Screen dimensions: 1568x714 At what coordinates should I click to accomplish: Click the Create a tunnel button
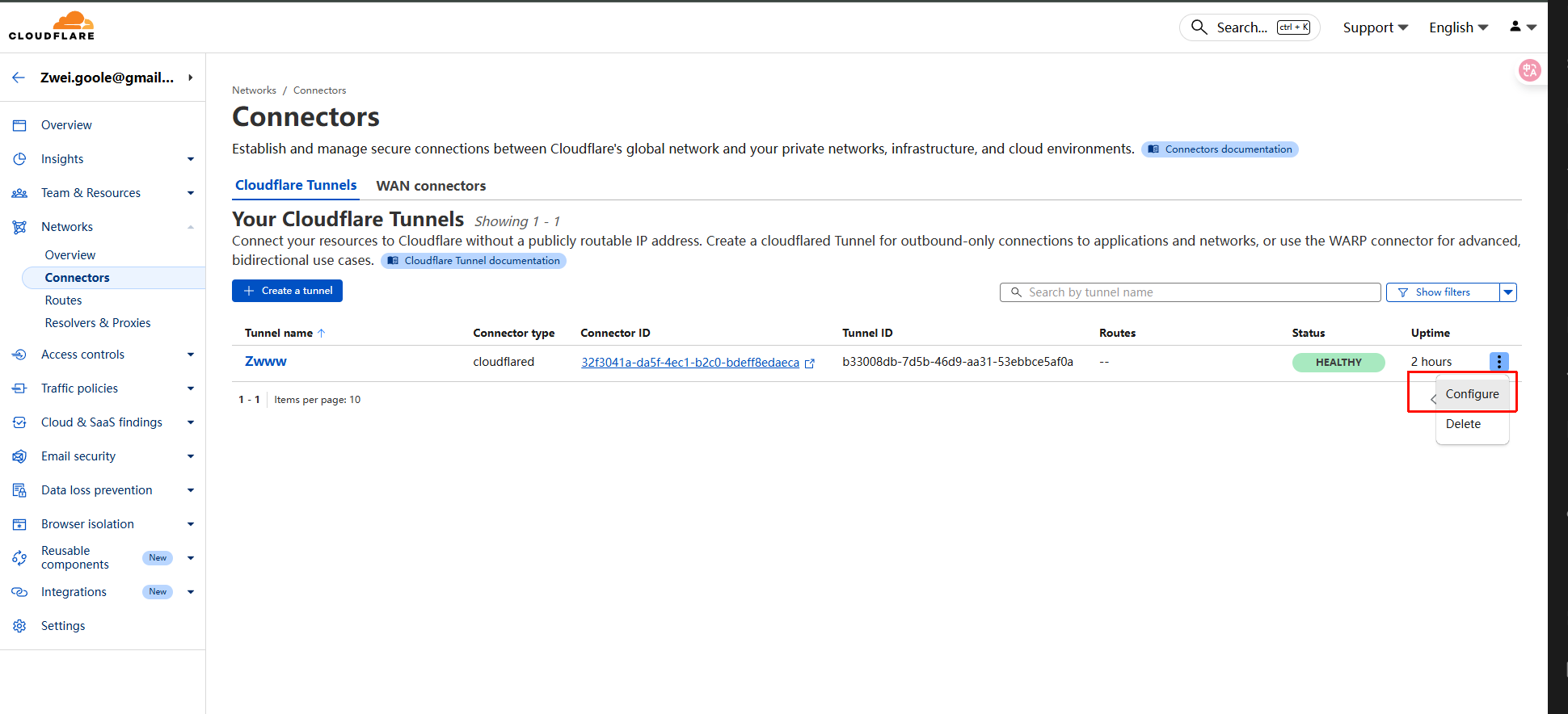(287, 291)
